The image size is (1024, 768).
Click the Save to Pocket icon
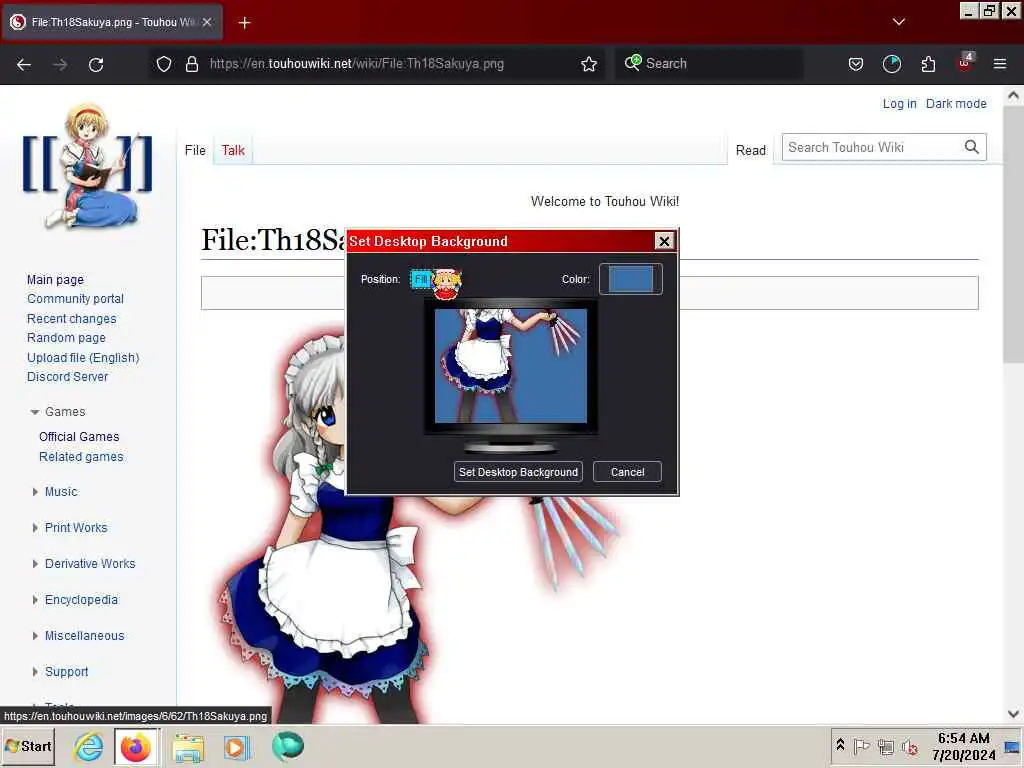856,64
